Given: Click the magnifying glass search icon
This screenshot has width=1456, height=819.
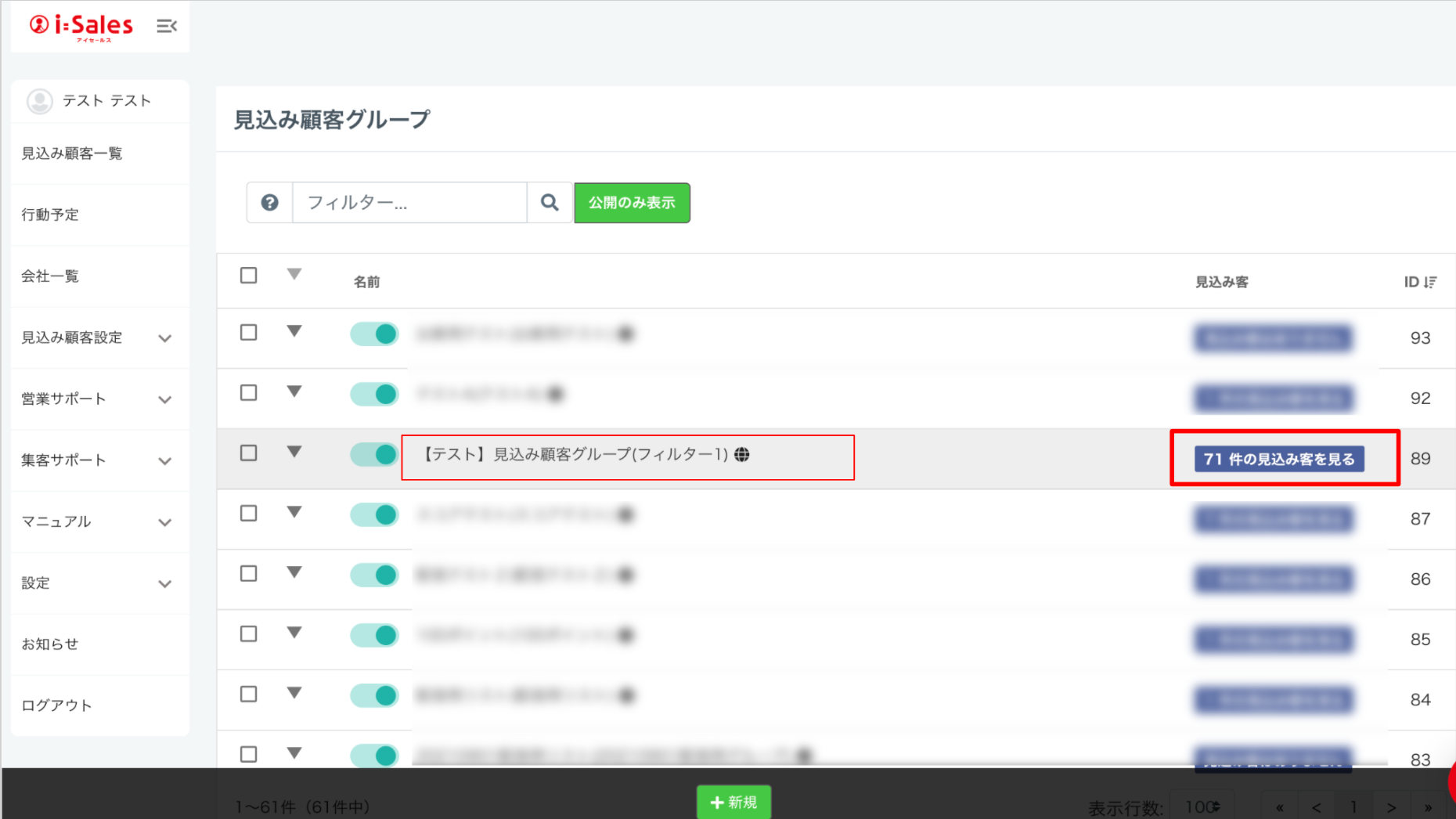Looking at the screenshot, I should pyautogui.click(x=550, y=203).
